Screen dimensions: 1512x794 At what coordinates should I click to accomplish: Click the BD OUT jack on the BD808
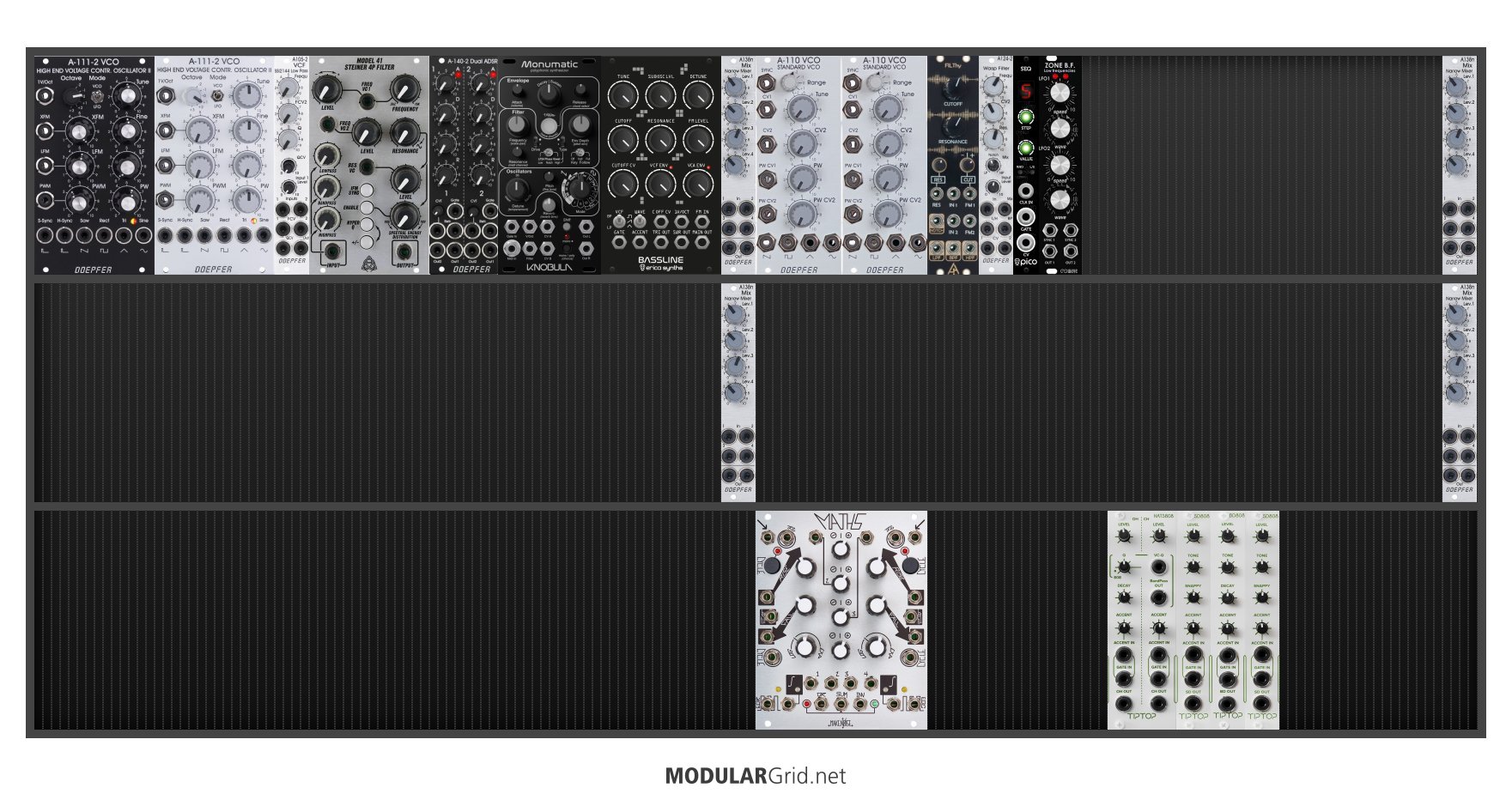point(1228,703)
